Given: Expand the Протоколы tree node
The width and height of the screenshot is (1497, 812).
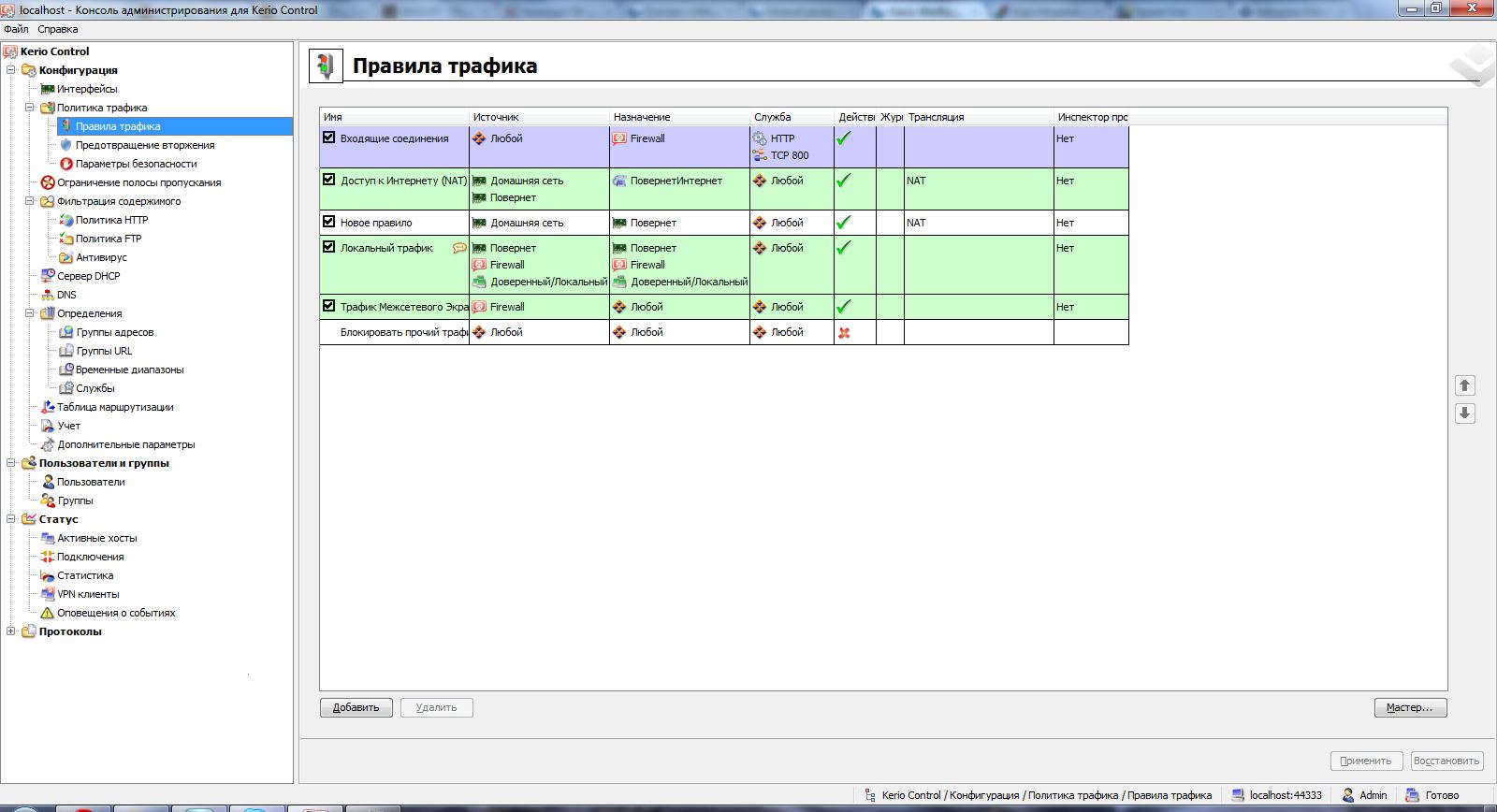Looking at the screenshot, I should coord(11,631).
